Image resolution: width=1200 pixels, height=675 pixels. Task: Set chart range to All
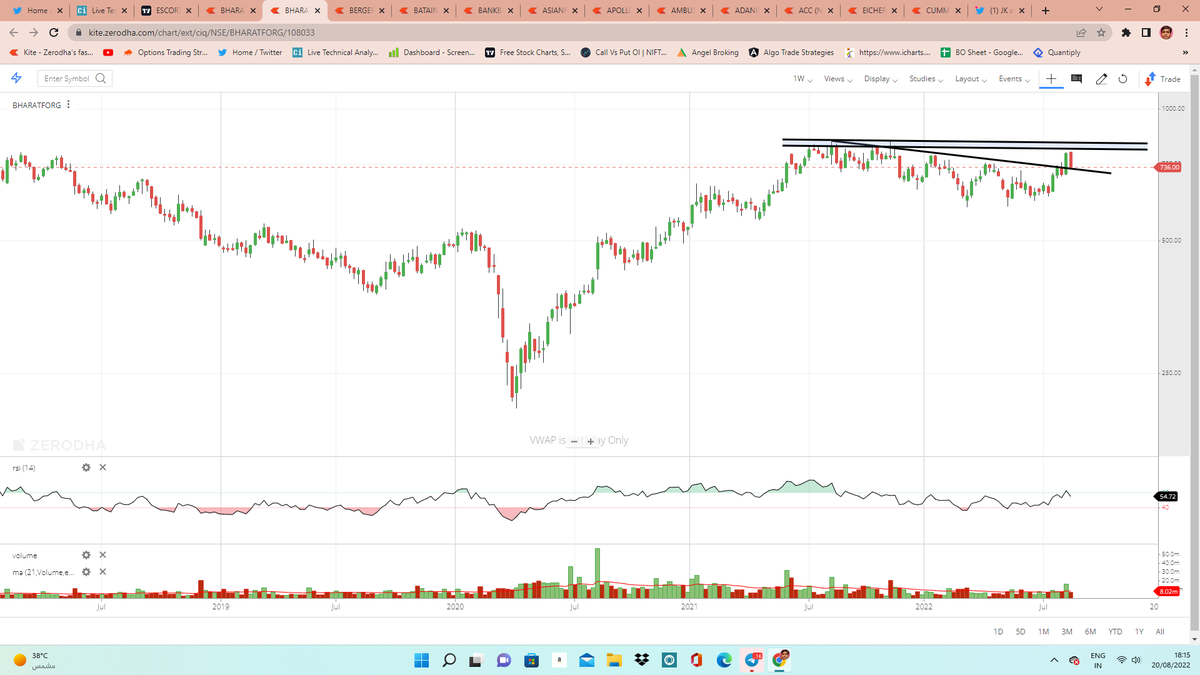(1160, 632)
